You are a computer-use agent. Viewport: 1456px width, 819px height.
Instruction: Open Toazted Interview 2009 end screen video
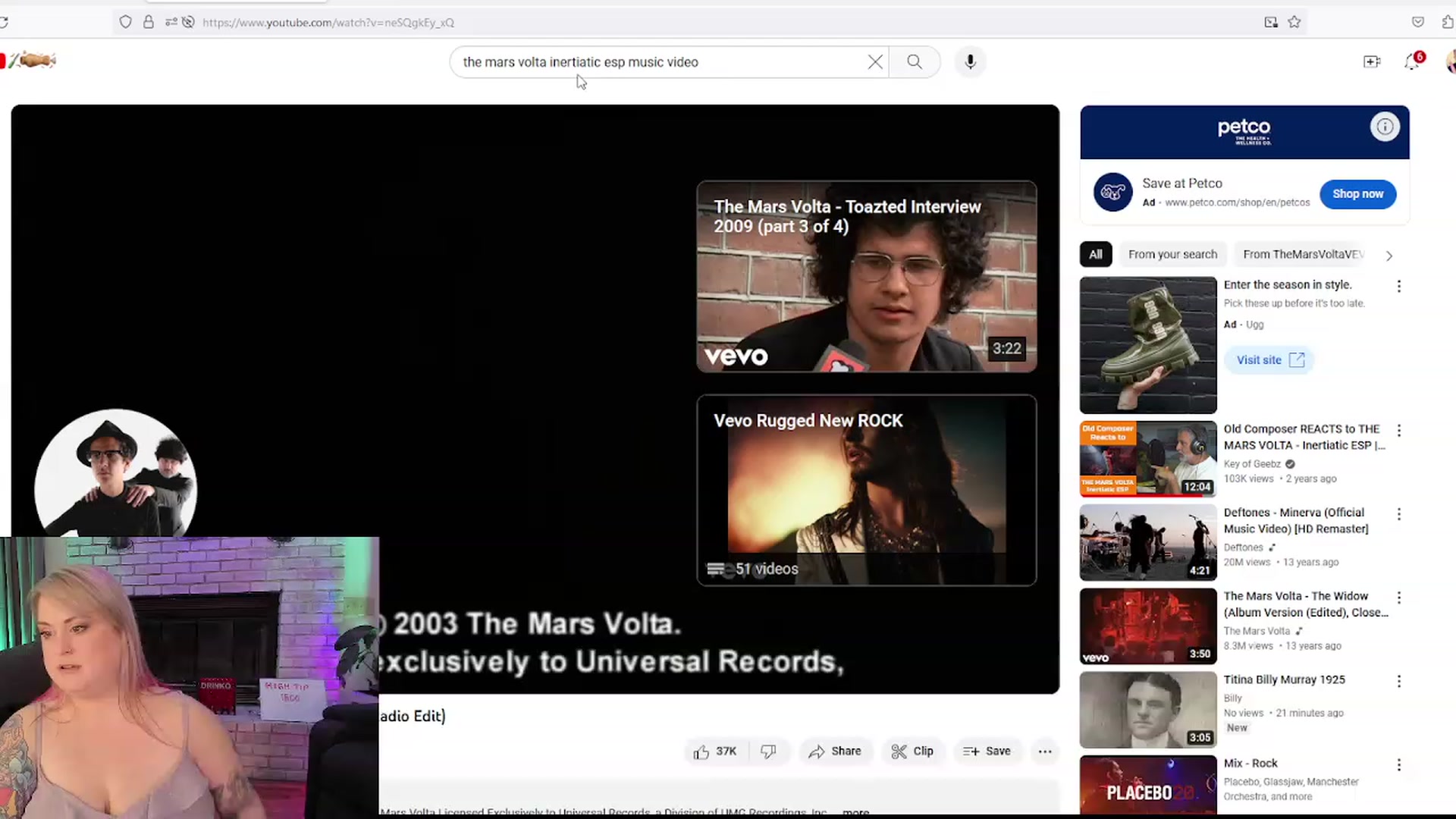click(x=867, y=276)
